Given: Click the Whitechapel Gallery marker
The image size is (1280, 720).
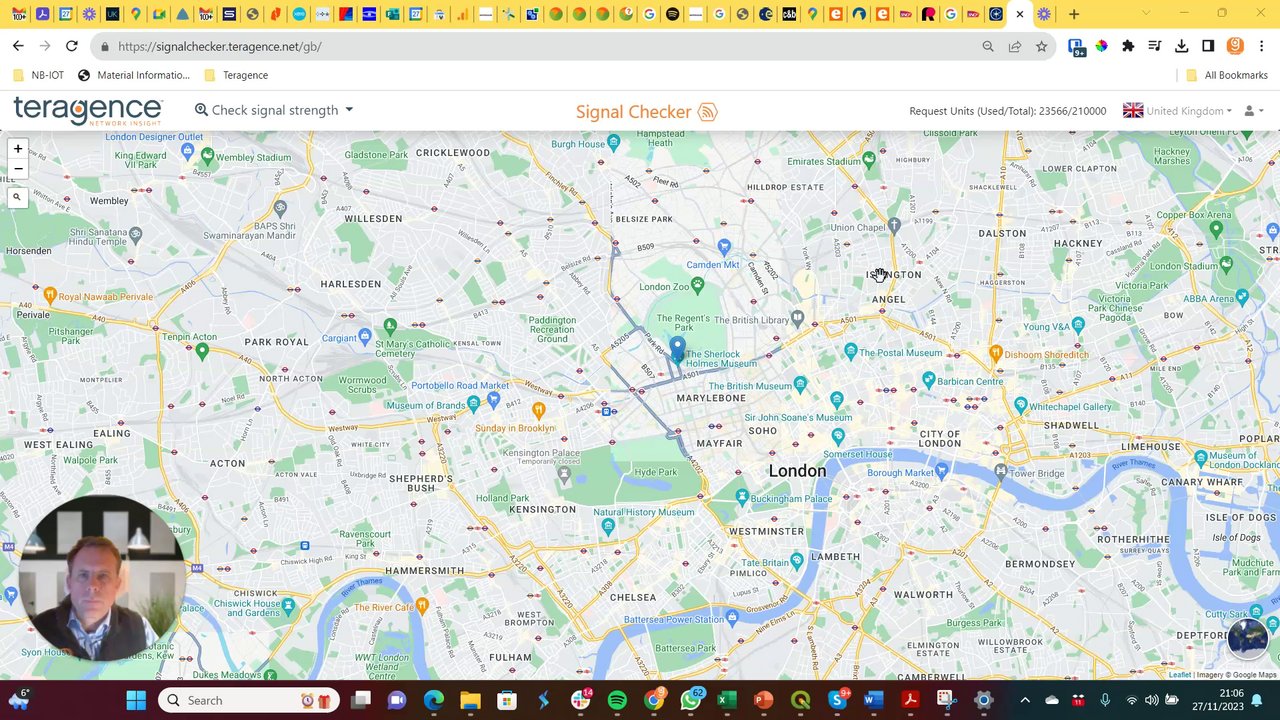Looking at the screenshot, I should pyautogui.click(x=1020, y=405).
